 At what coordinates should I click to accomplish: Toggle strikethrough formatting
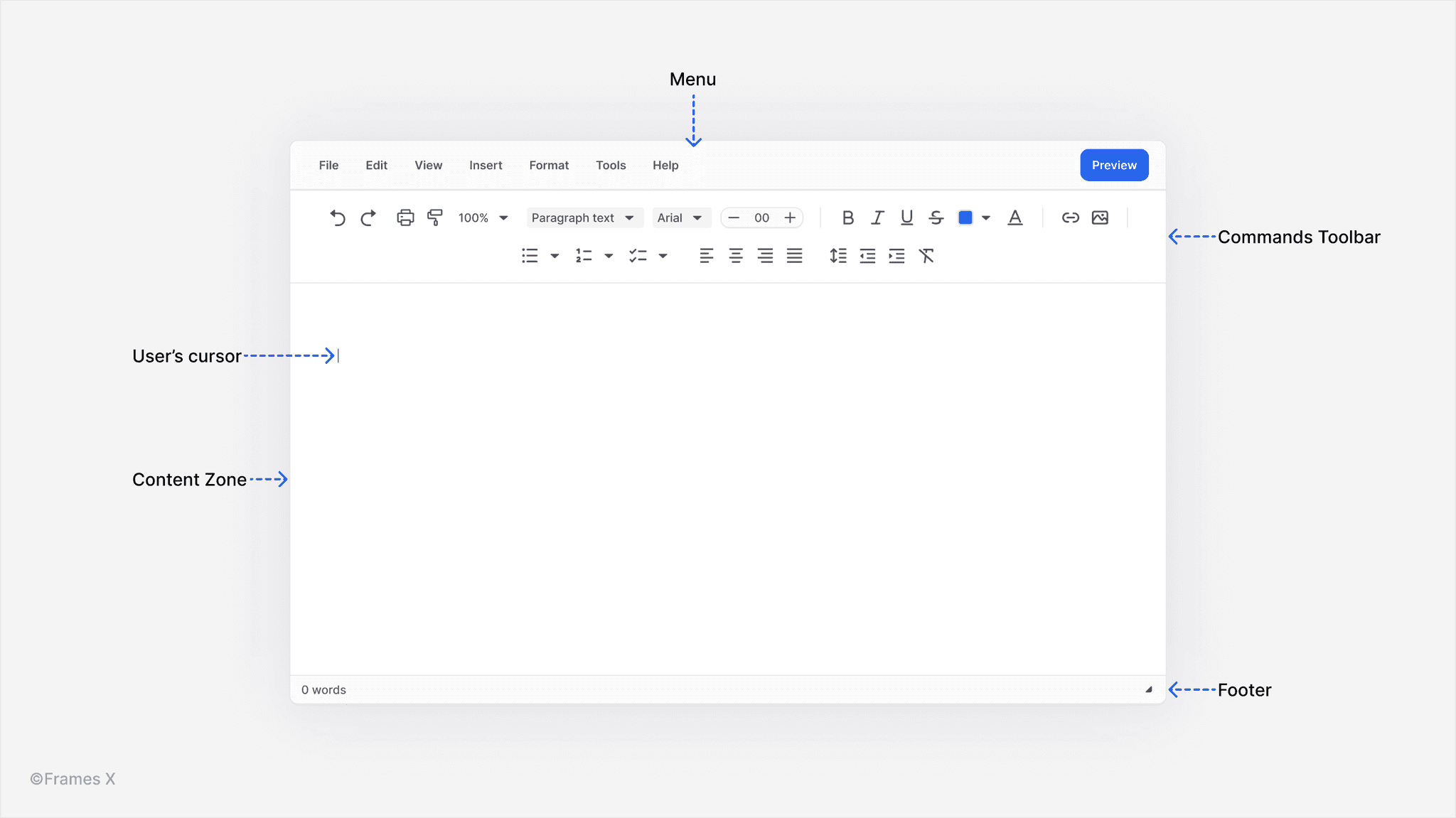[x=936, y=217]
